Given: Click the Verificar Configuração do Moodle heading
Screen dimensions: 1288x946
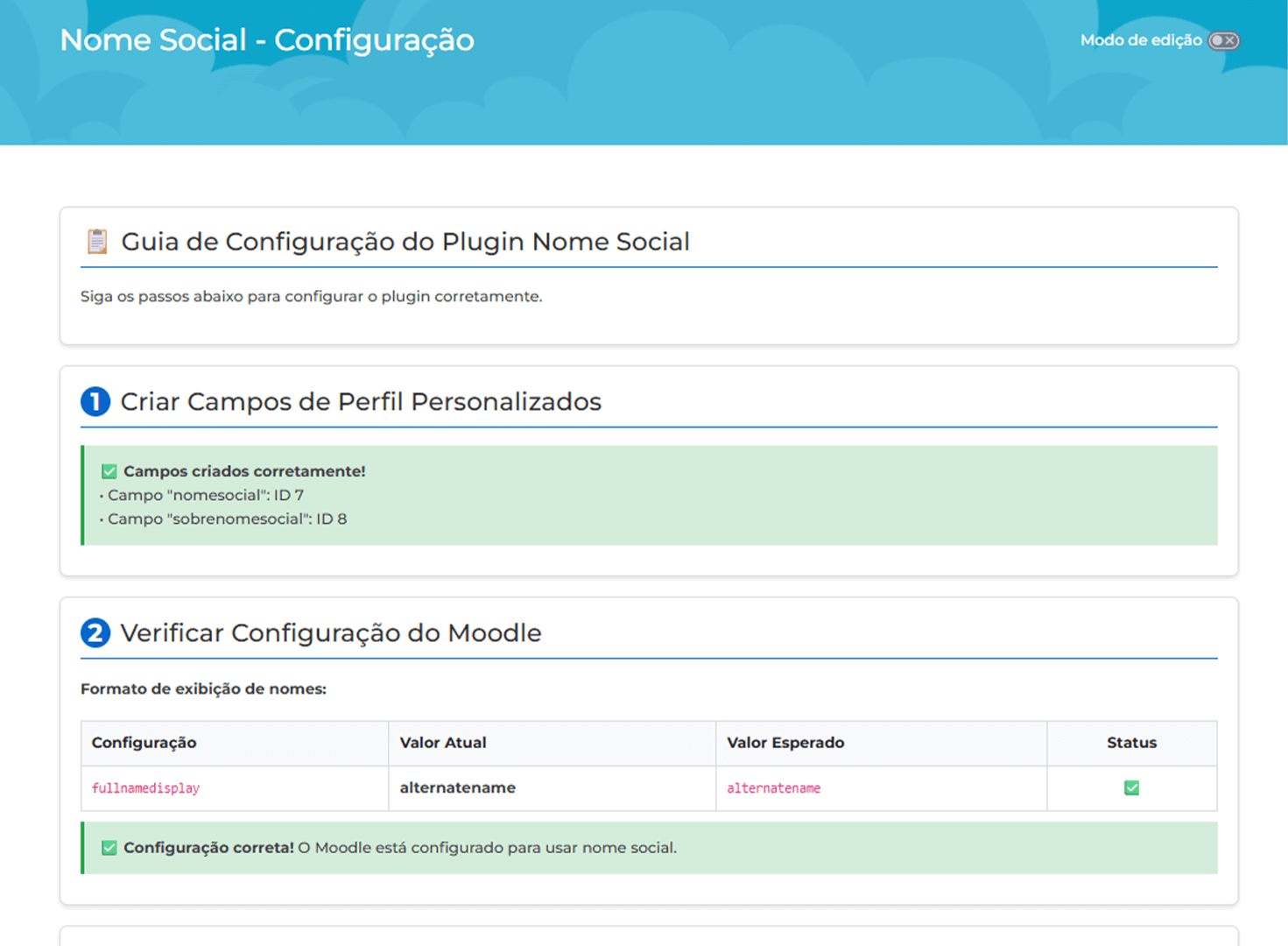Looking at the screenshot, I should pos(331,632).
